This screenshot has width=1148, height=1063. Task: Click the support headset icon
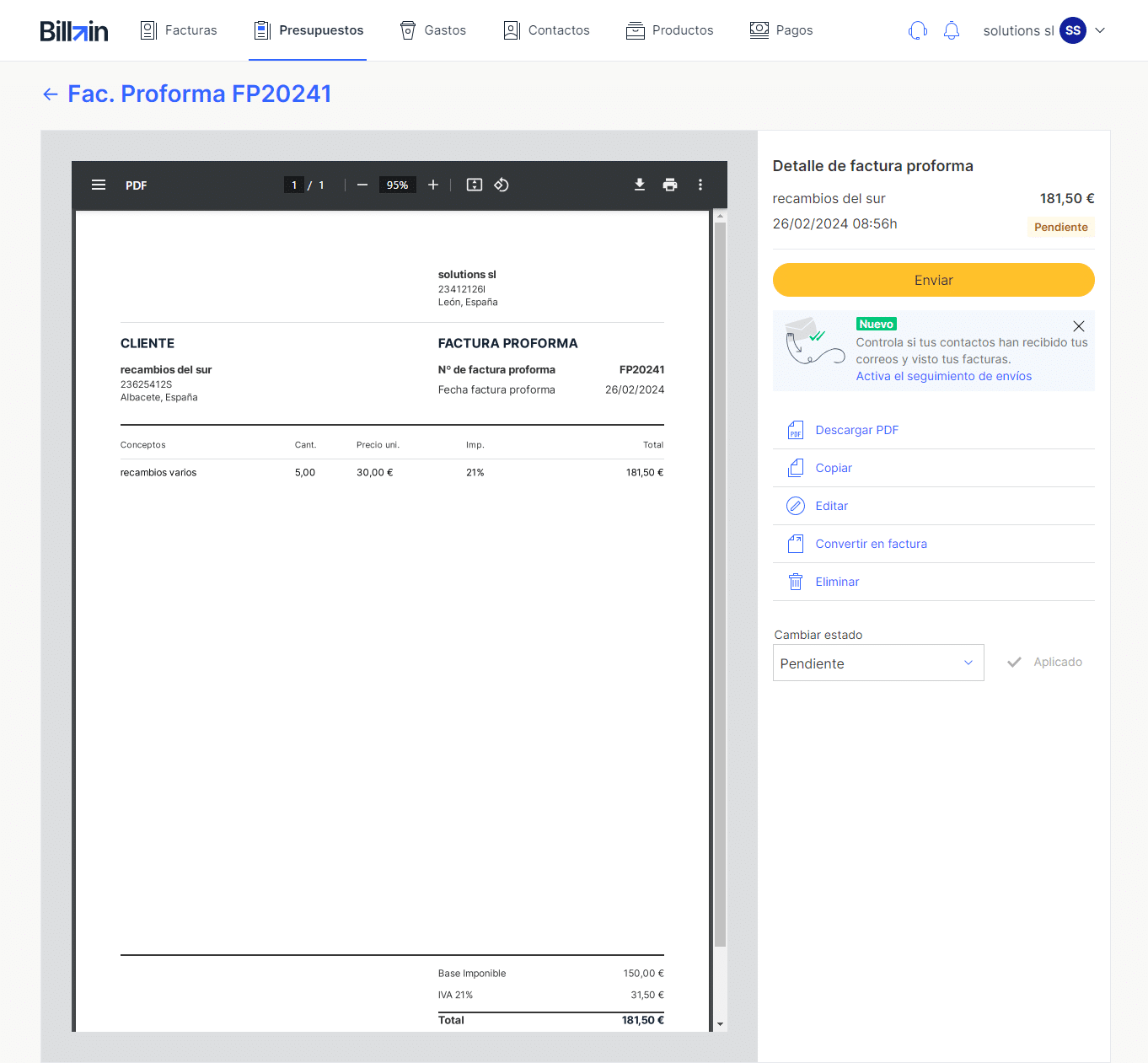click(918, 30)
